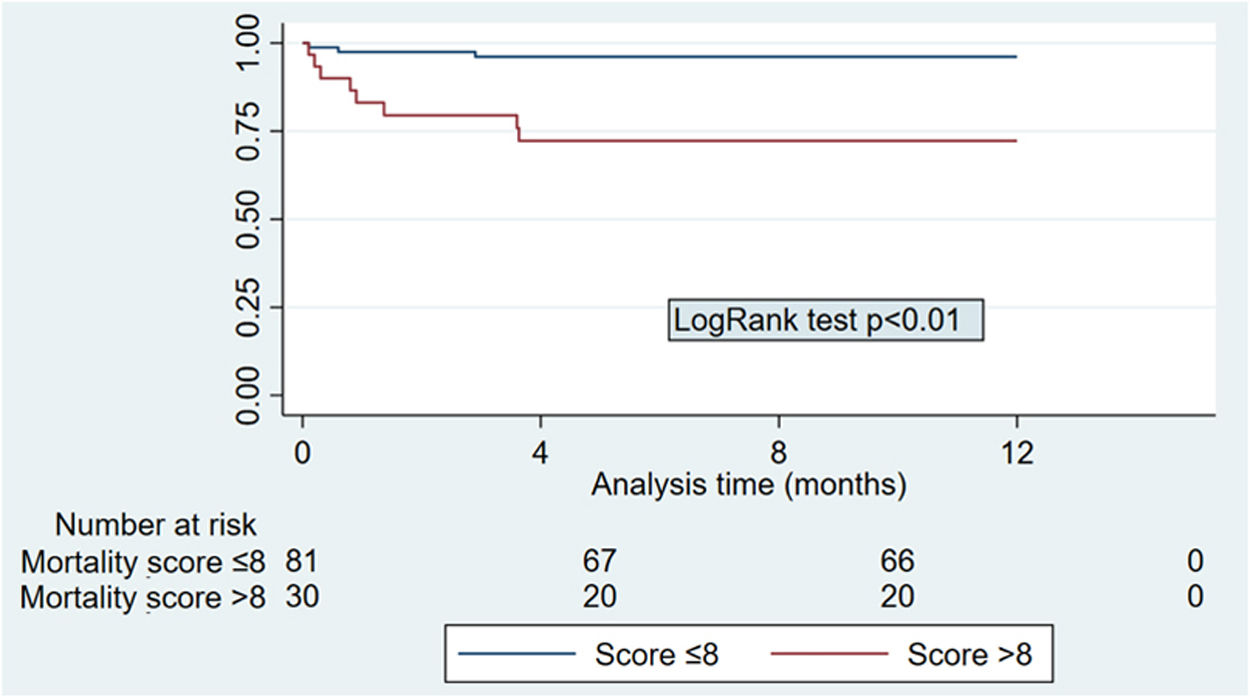Click x-axis tick label 8
The height and width of the screenshot is (697, 1250).
779,450
